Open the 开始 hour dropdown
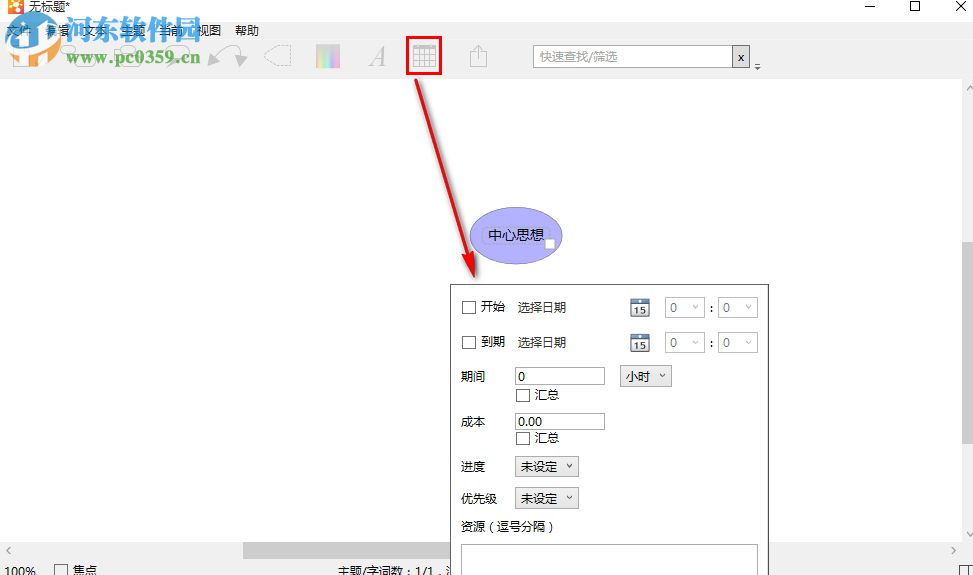 684,308
